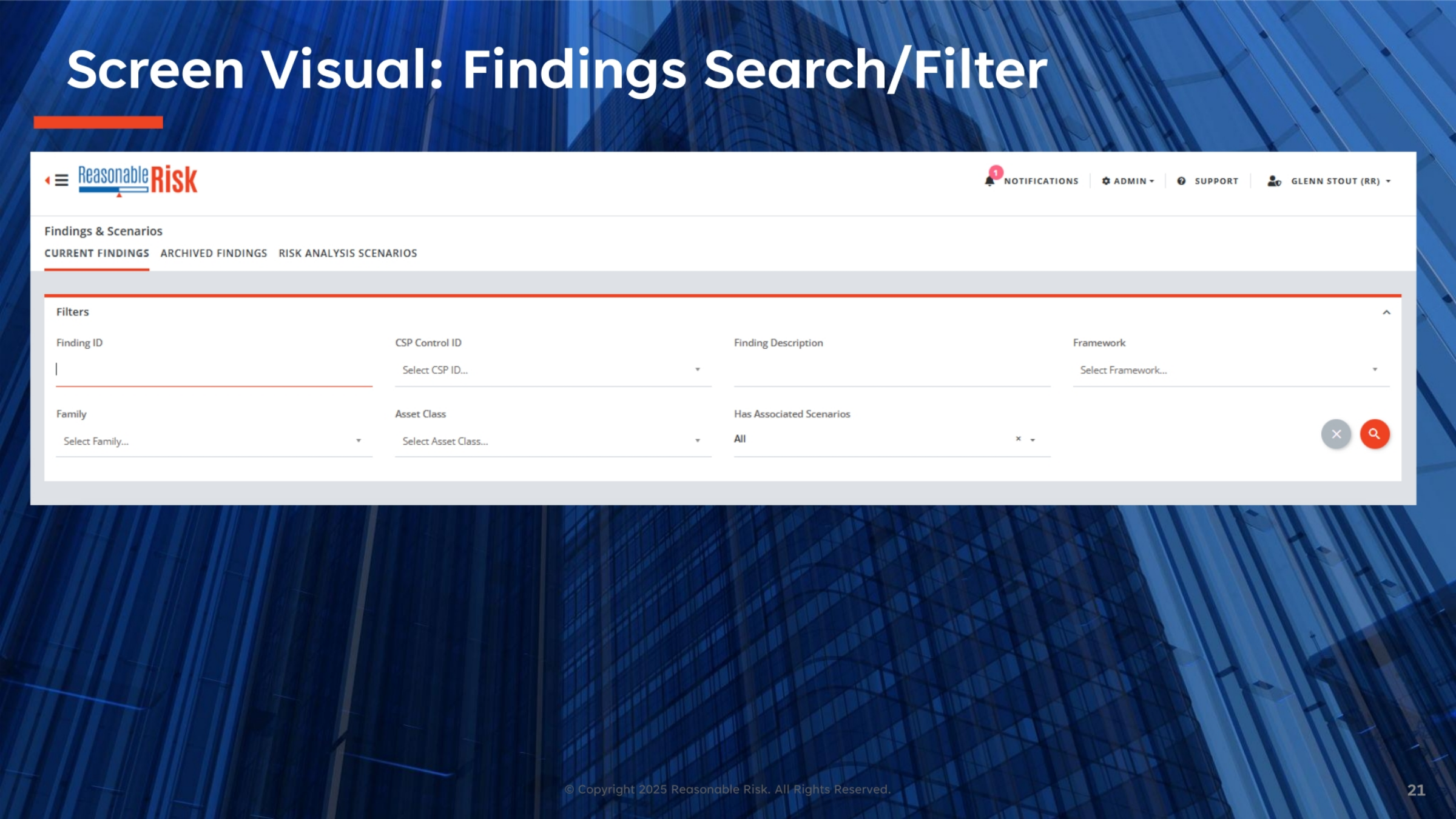Click the Finding Description input field

click(892, 369)
